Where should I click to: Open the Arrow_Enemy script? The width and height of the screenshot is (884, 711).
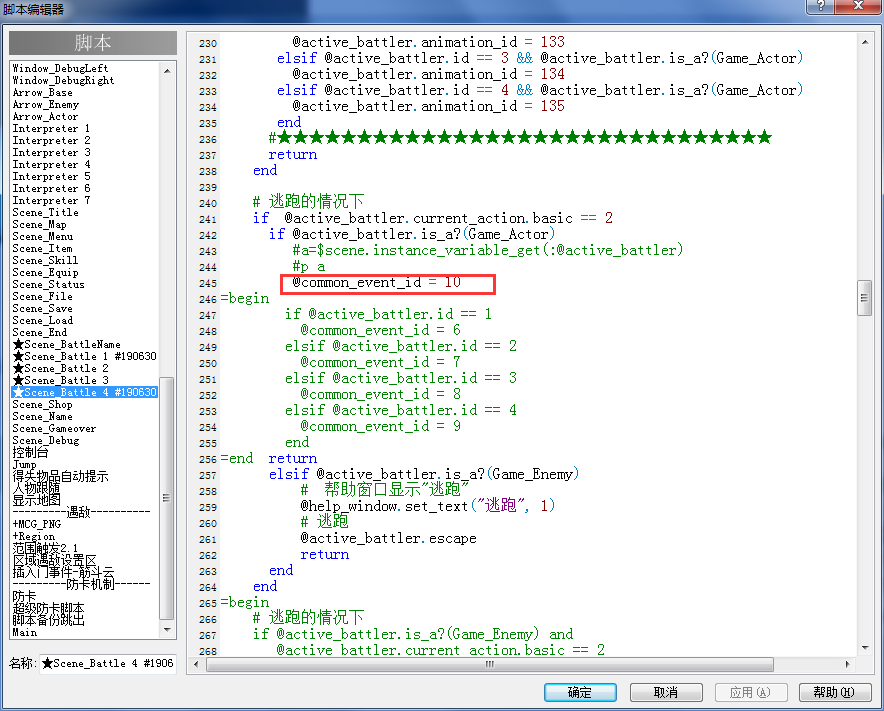pyautogui.click(x=46, y=104)
